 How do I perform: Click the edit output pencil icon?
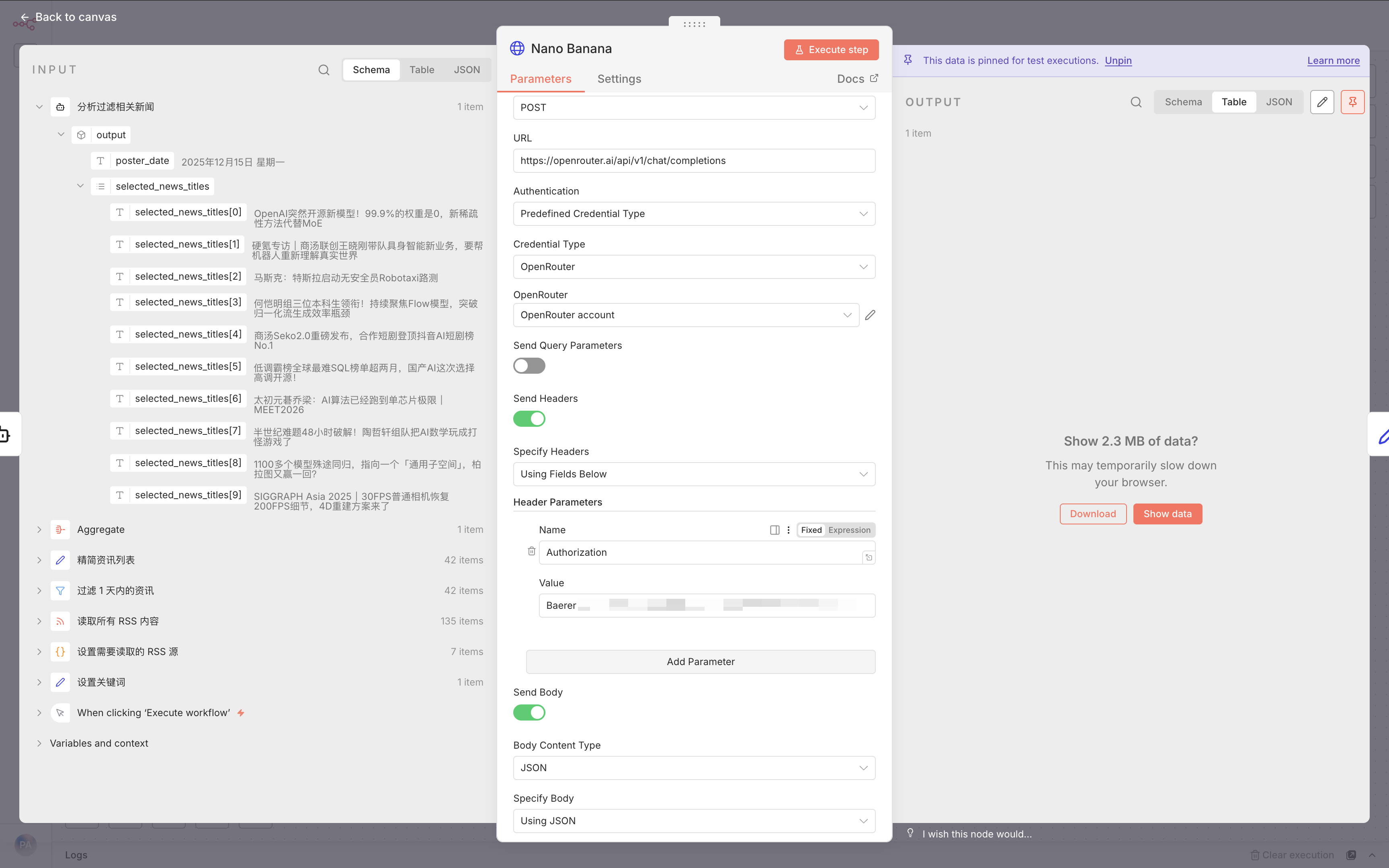[1322, 102]
